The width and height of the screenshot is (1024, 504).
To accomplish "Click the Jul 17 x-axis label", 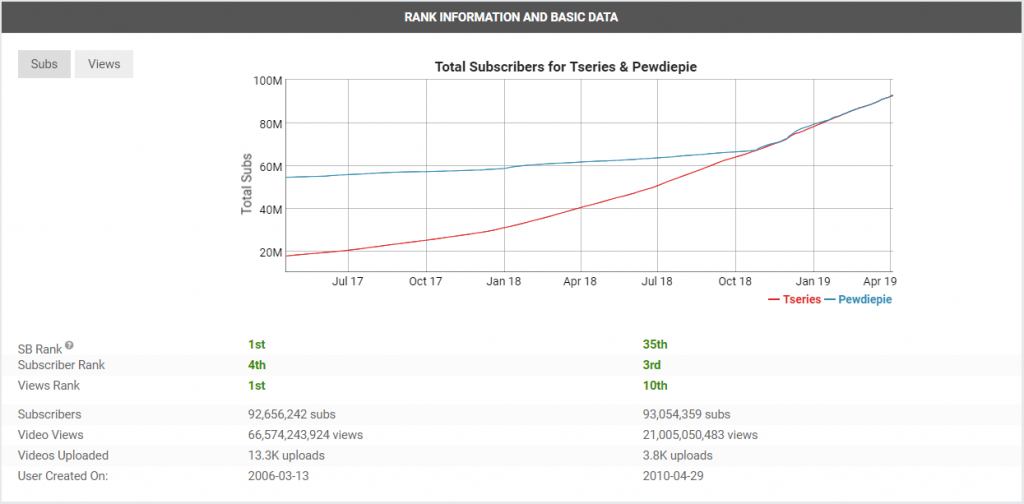I will tap(348, 281).
